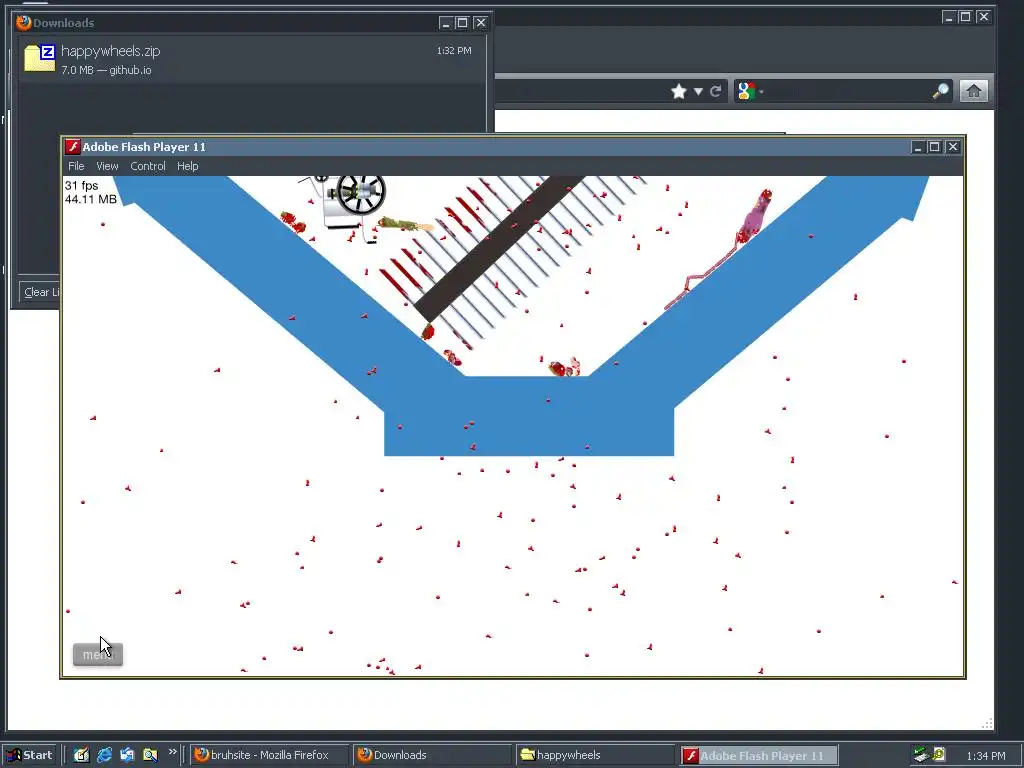
Task: Click the 44.11 MB memory readout
Action: (91, 199)
